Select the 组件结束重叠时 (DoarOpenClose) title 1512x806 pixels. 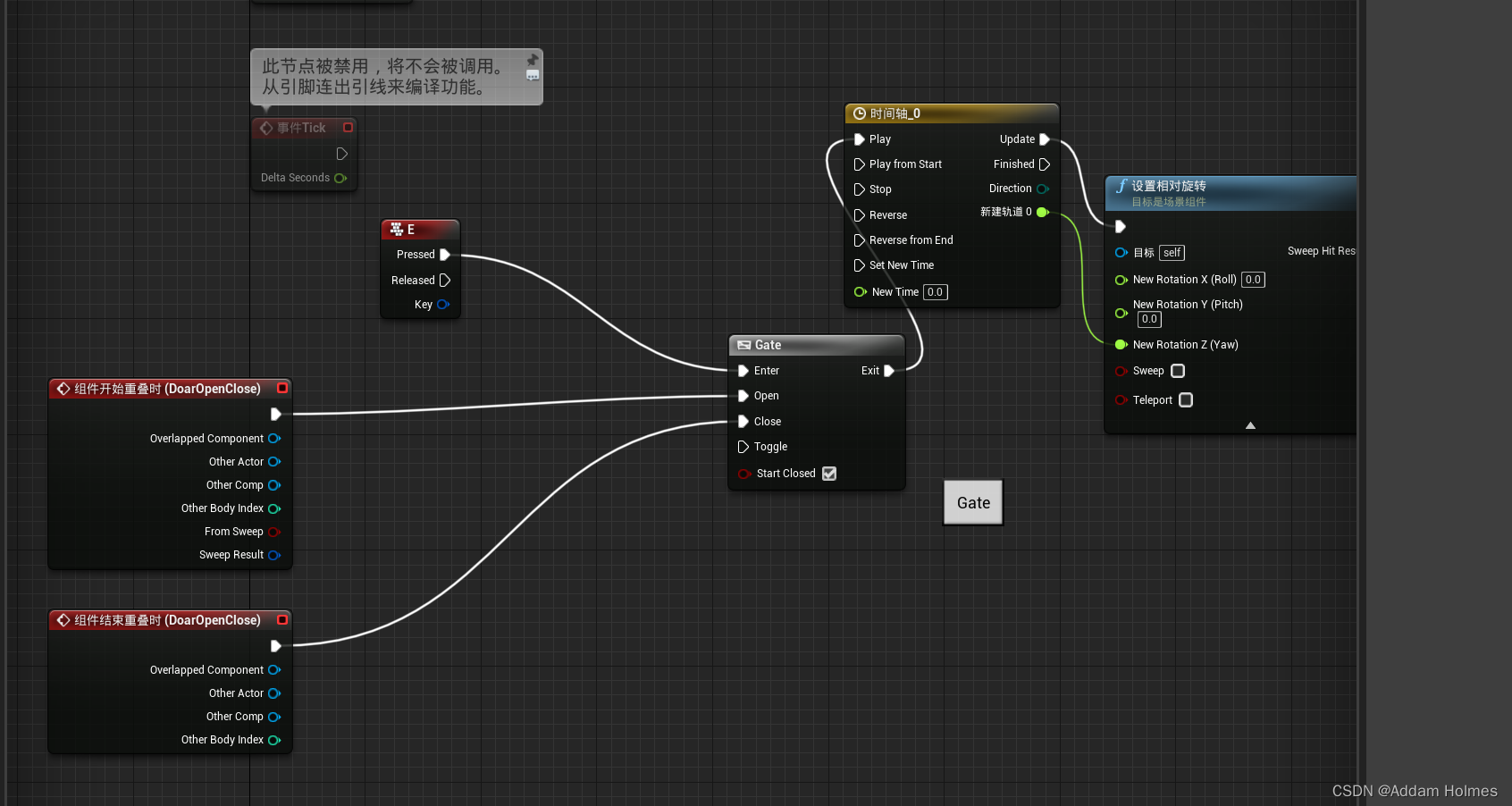pyautogui.click(x=168, y=620)
